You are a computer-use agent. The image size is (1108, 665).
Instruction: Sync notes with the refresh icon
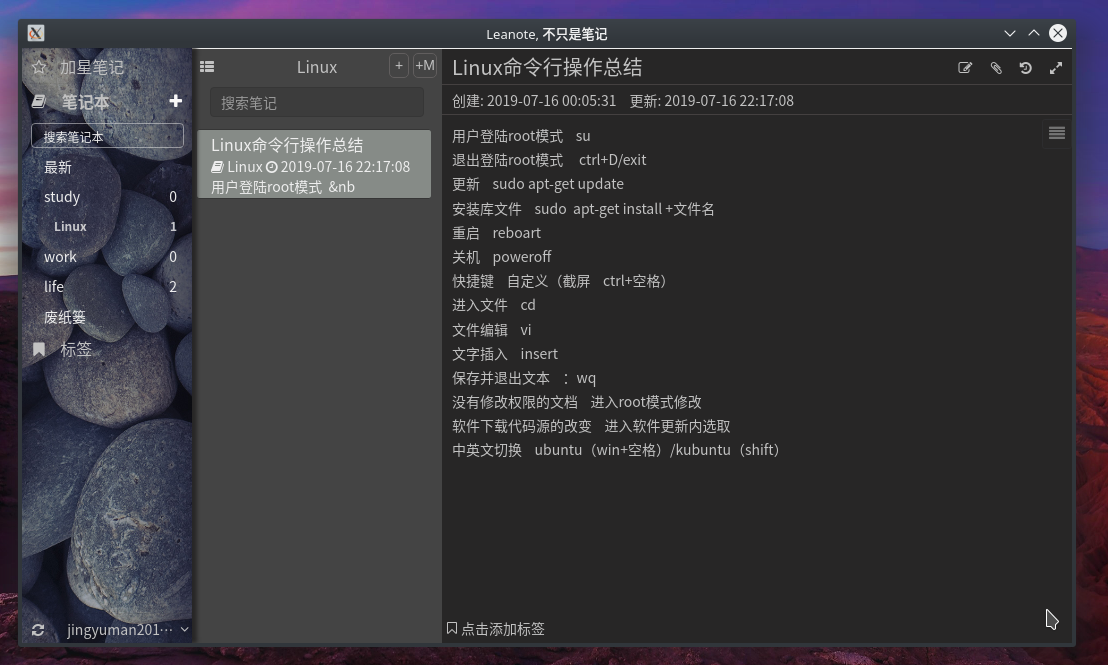pos(38,630)
